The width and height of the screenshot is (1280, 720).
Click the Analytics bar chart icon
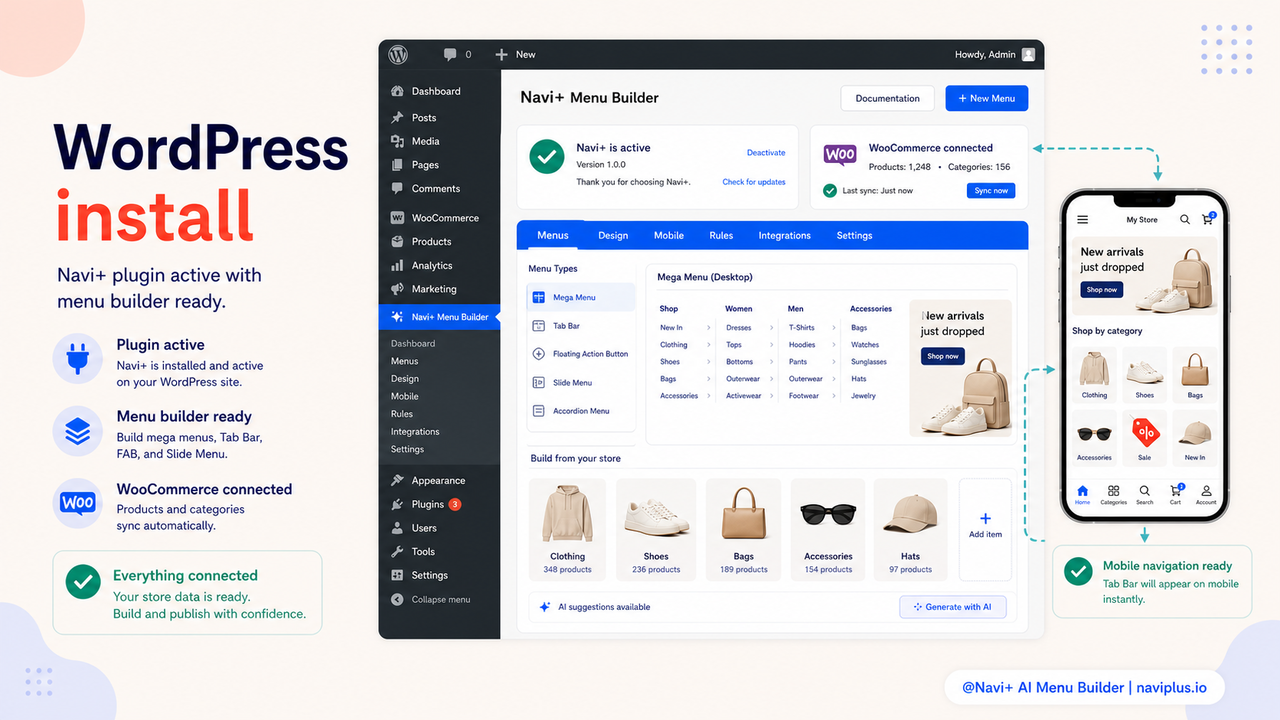click(x=397, y=265)
